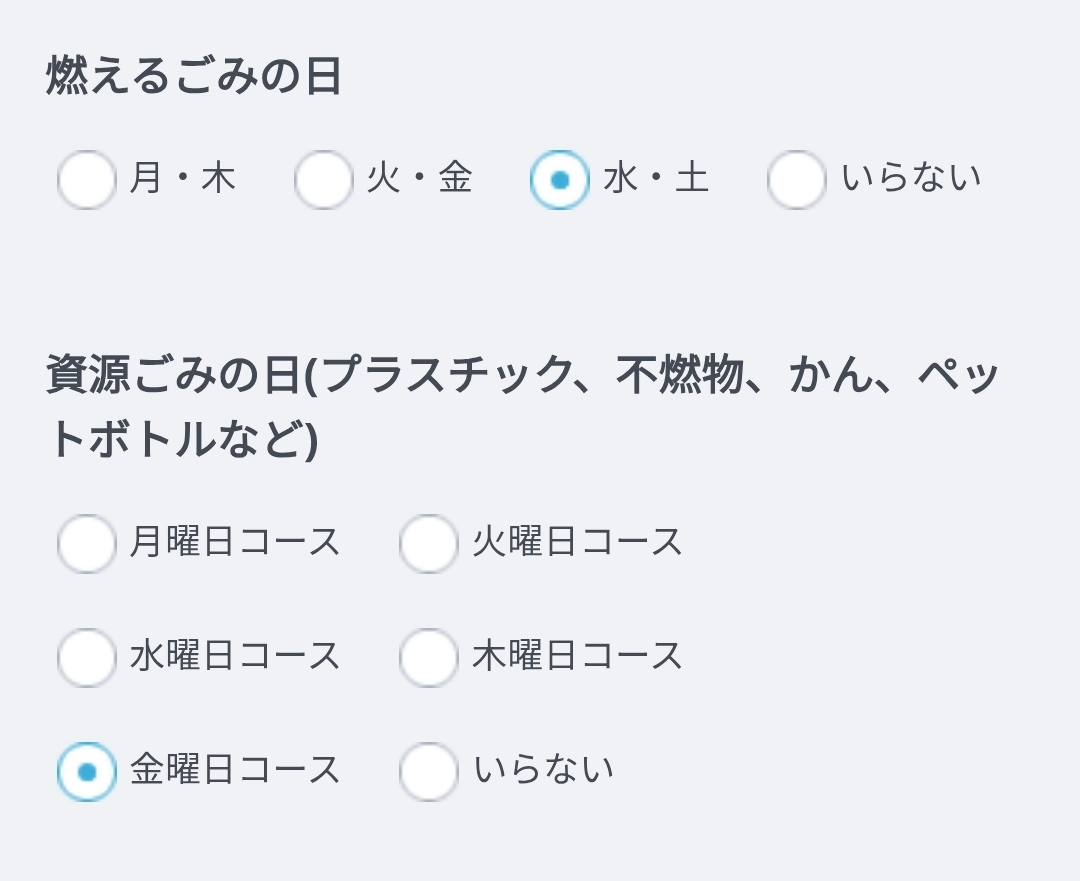Select the 火曜日コース recycling option
The height and width of the screenshot is (881, 1080).
(x=428, y=543)
